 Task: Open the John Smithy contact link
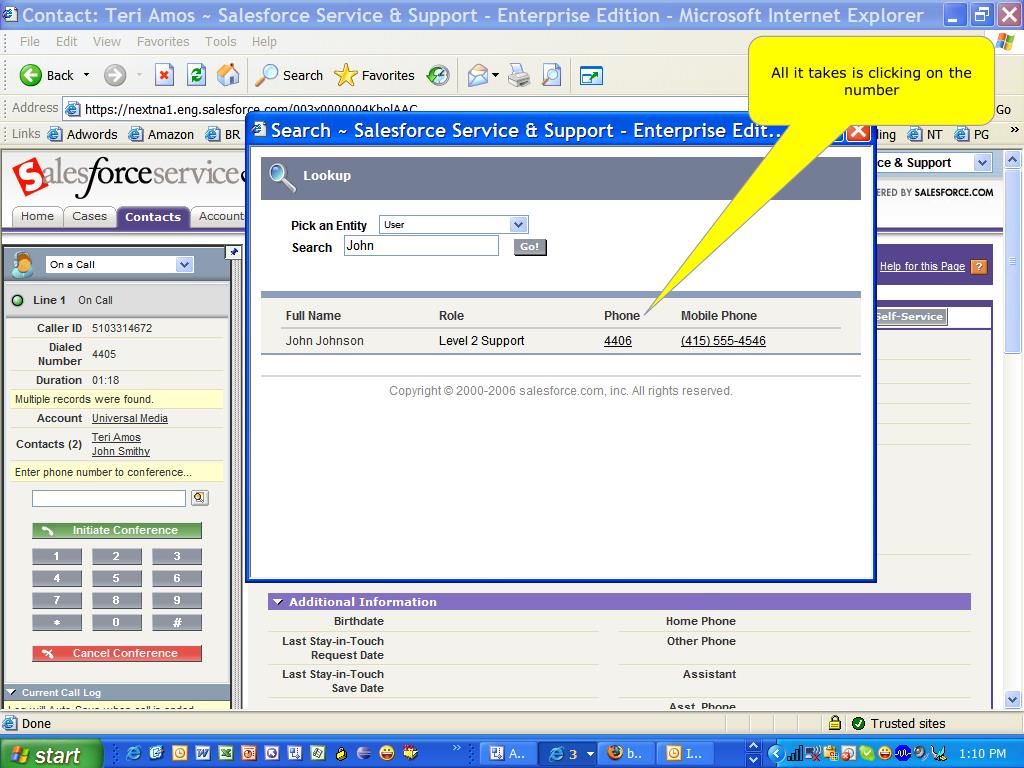pyautogui.click(x=121, y=451)
